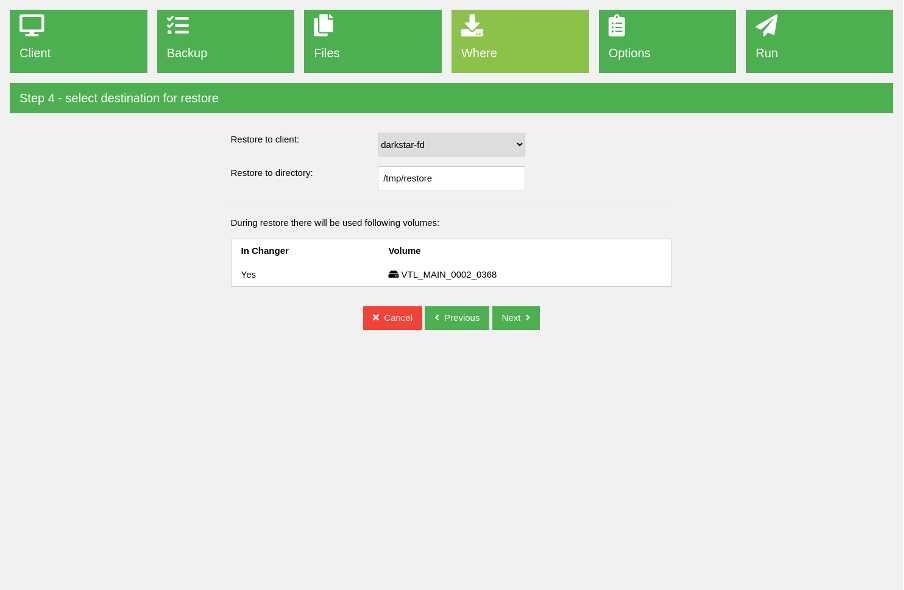Click the Backup step checklist icon

(178, 26)
